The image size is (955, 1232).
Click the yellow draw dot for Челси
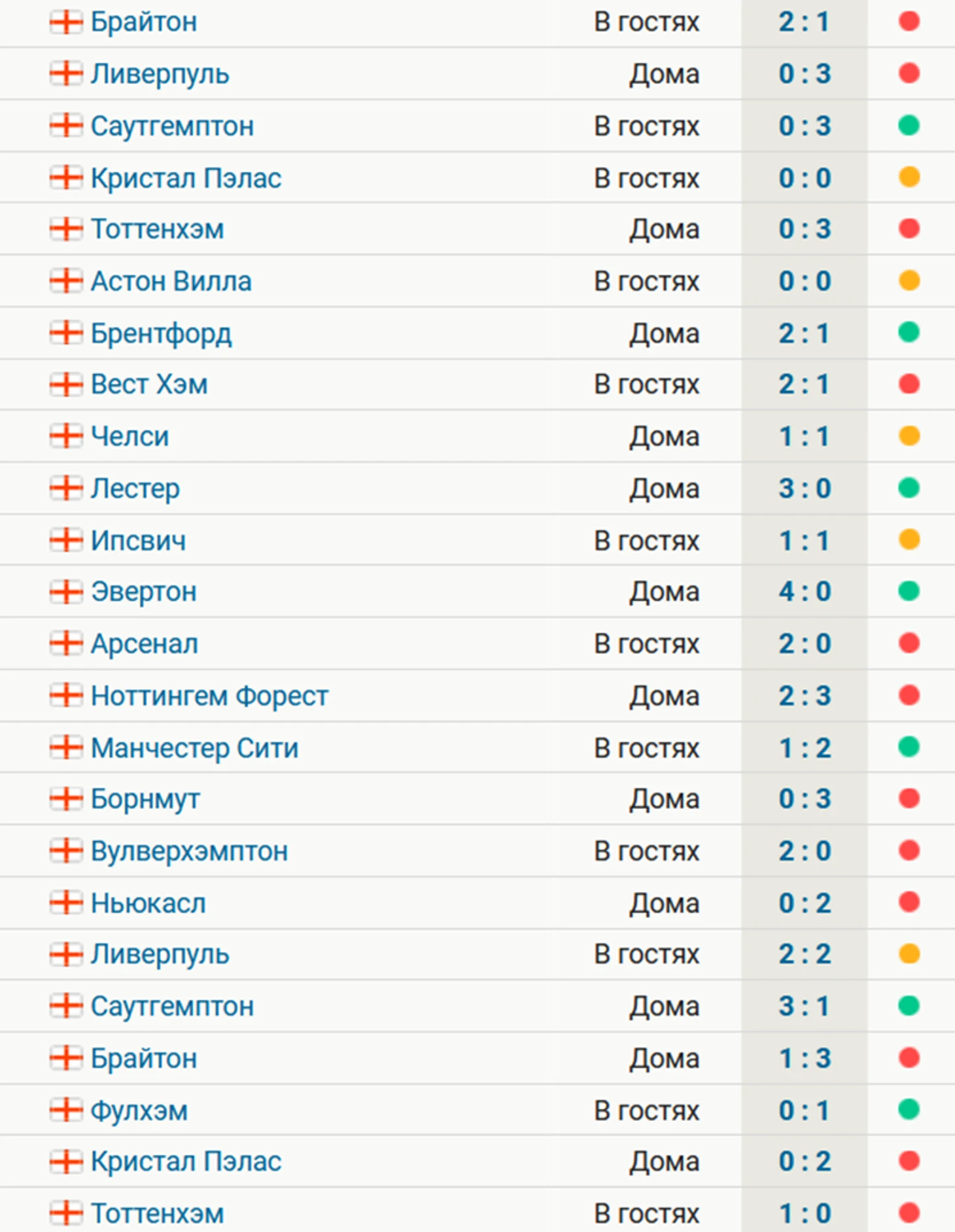click(x=909, y=436)
